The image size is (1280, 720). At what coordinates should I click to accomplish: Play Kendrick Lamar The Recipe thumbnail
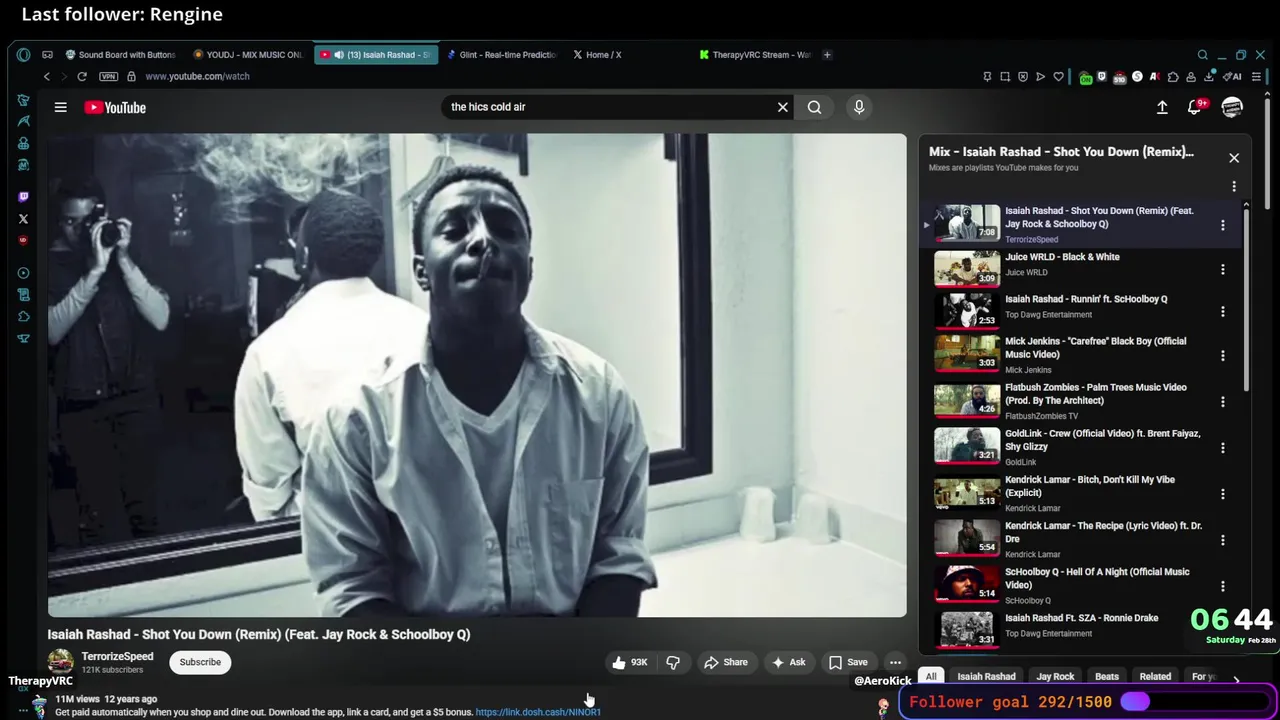tap(967, 538)
